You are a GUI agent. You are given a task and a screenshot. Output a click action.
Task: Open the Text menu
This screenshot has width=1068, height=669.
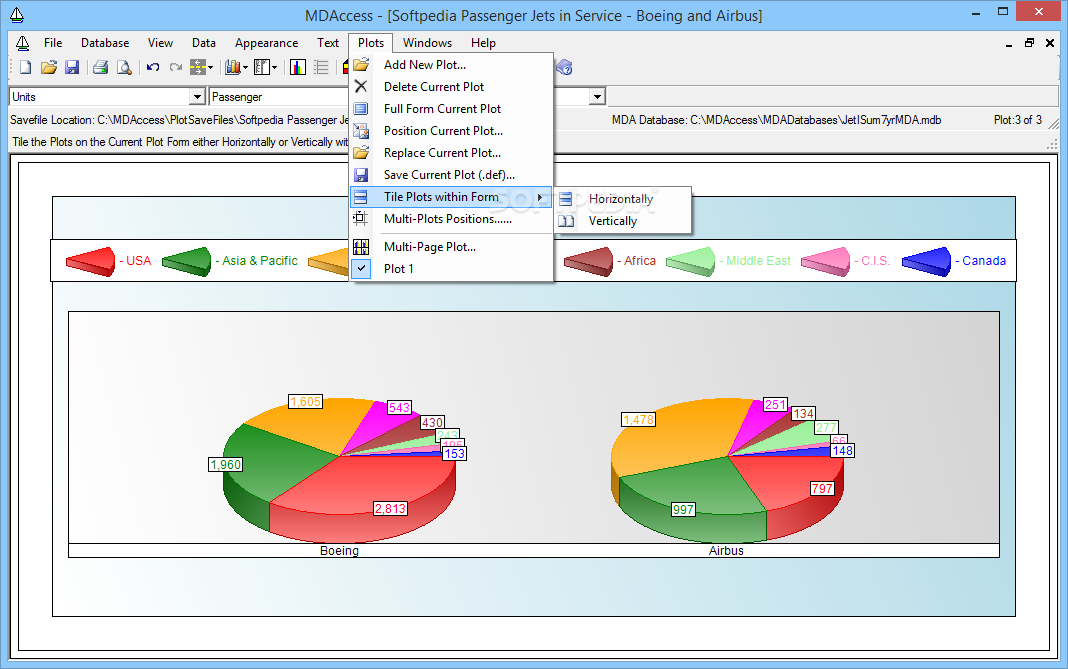tap(328, 43)
